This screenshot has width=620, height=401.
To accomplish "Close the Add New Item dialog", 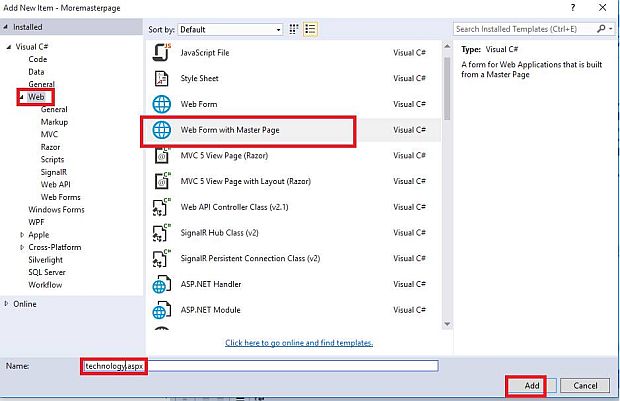I will pos(602,8).
